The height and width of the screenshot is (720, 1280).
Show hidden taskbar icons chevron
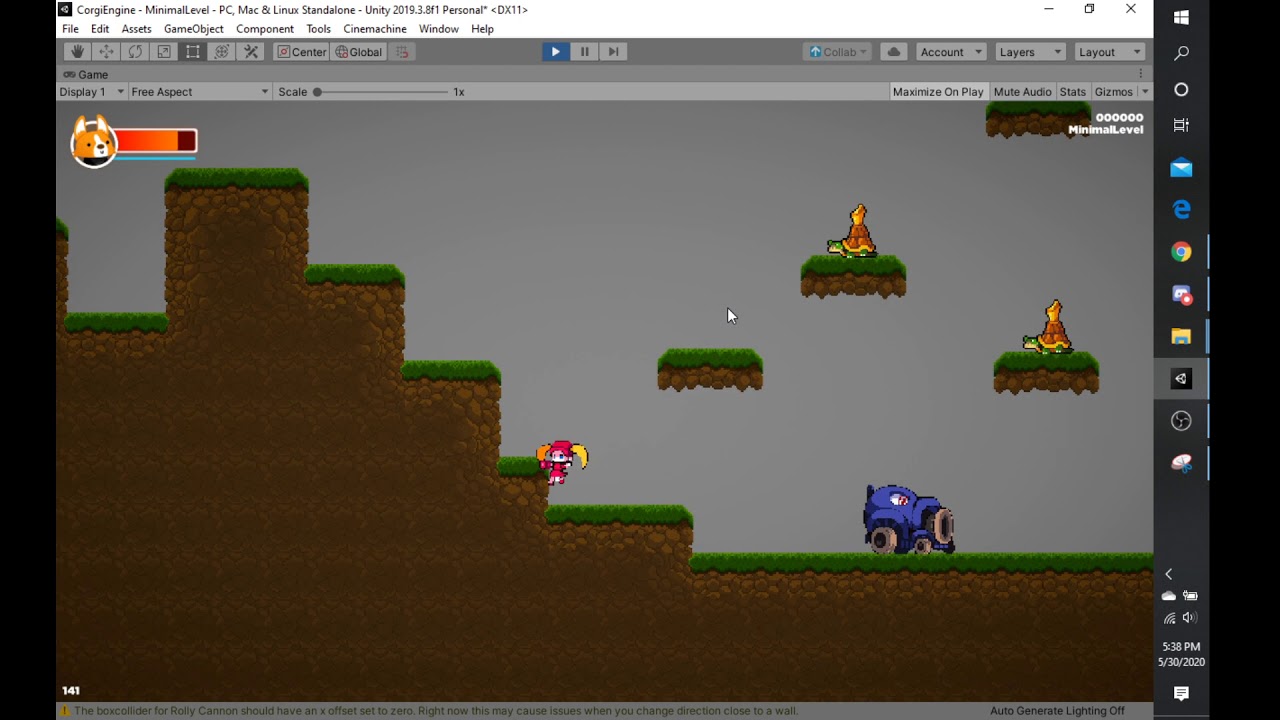(x=1168, y=574)
